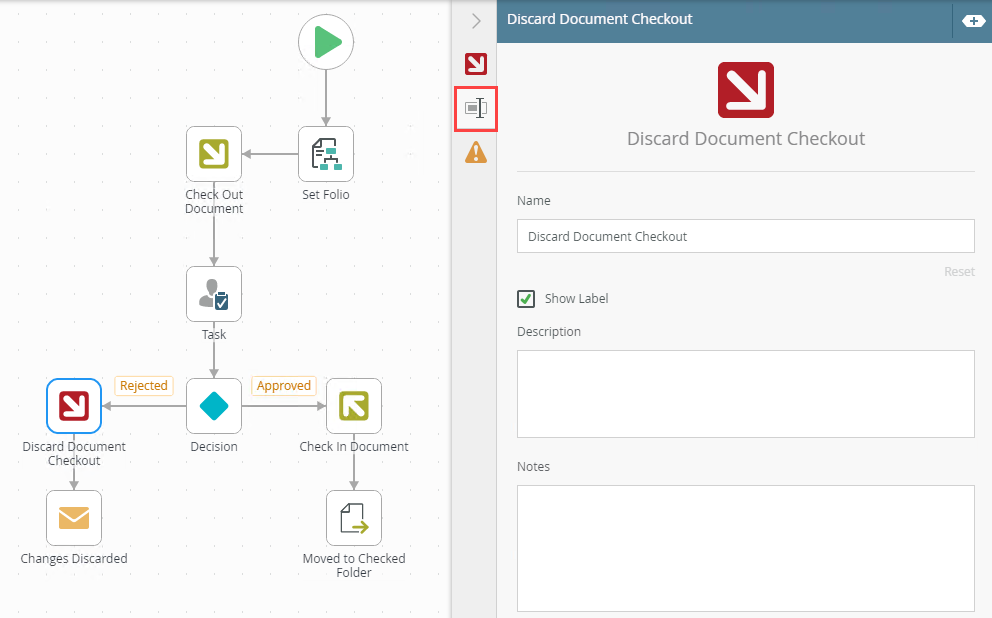Screen dimensions: 992x618
Task: Click the Reset link under Name
Action: pyautogui.click(x=958, y=272)
